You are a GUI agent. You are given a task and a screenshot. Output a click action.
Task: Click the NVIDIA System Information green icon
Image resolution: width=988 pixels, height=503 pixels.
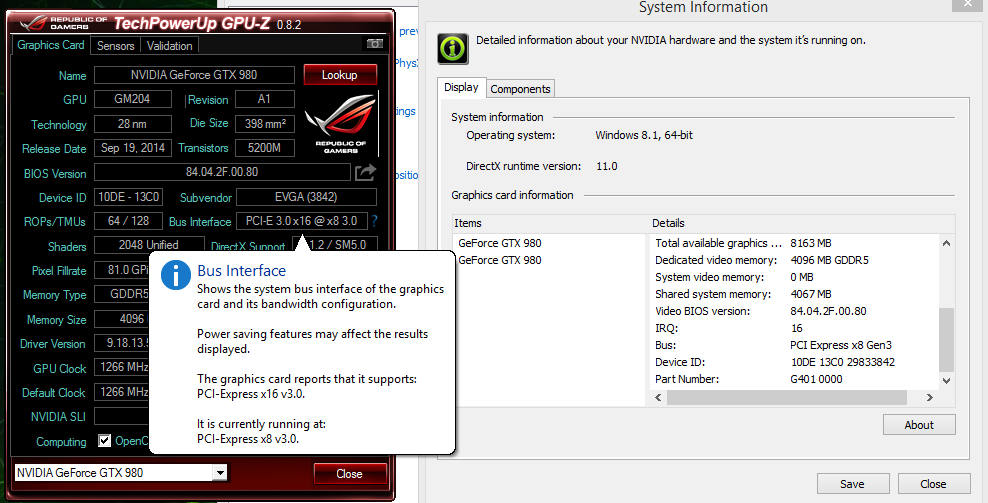(452, 49)
